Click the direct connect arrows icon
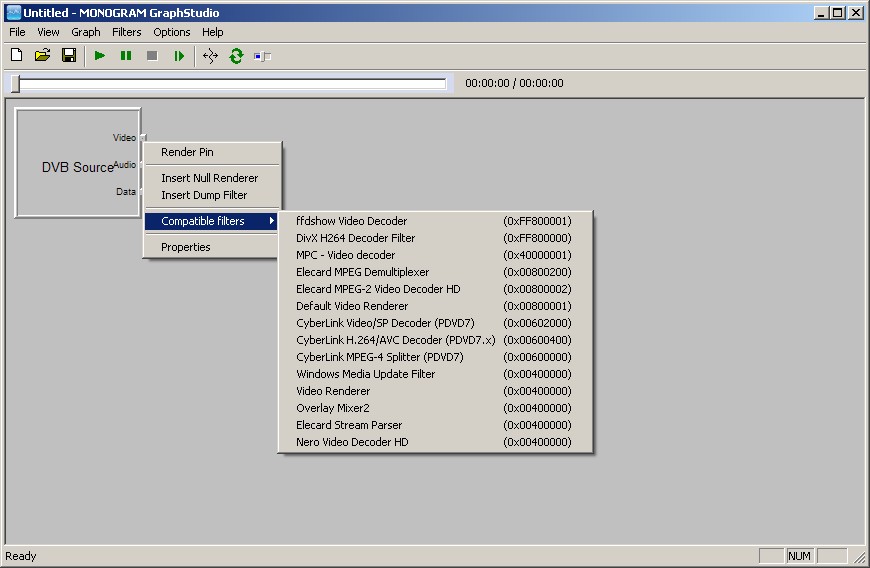 (210, 55)
